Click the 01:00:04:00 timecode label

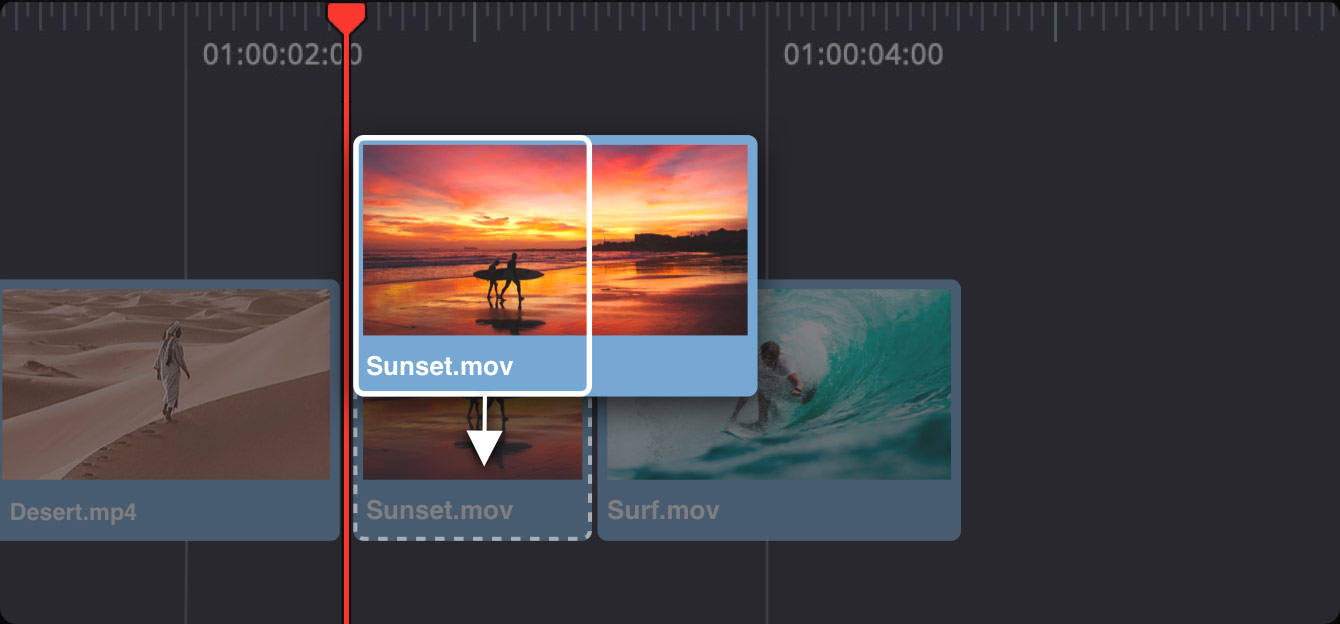coord(862,54)
